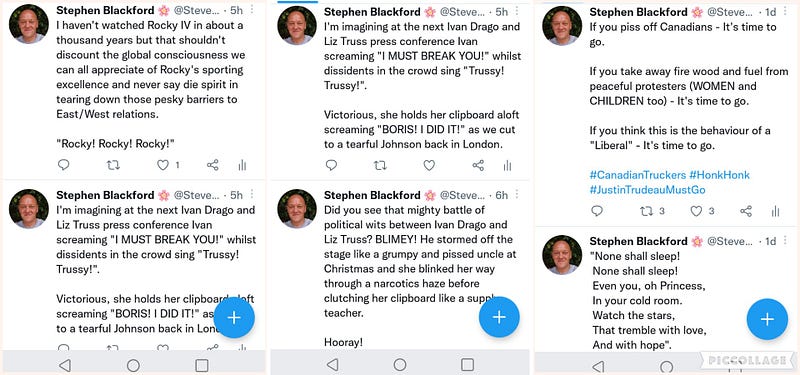The width and height of the screenshot is (800, 375).
Task: View analytics of the Rocky IV tweet
Action: [242, 165]
